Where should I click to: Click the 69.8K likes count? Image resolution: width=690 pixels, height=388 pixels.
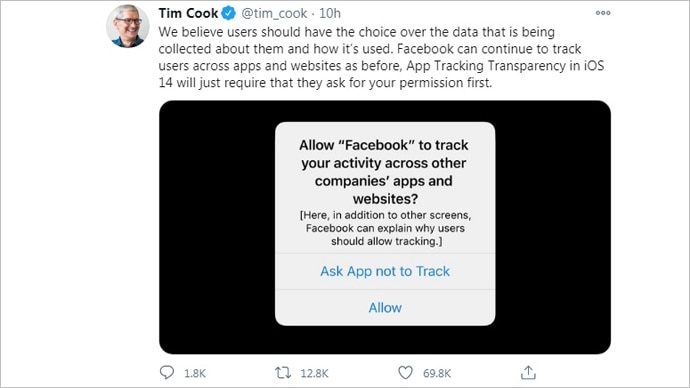tap(437, 373)
